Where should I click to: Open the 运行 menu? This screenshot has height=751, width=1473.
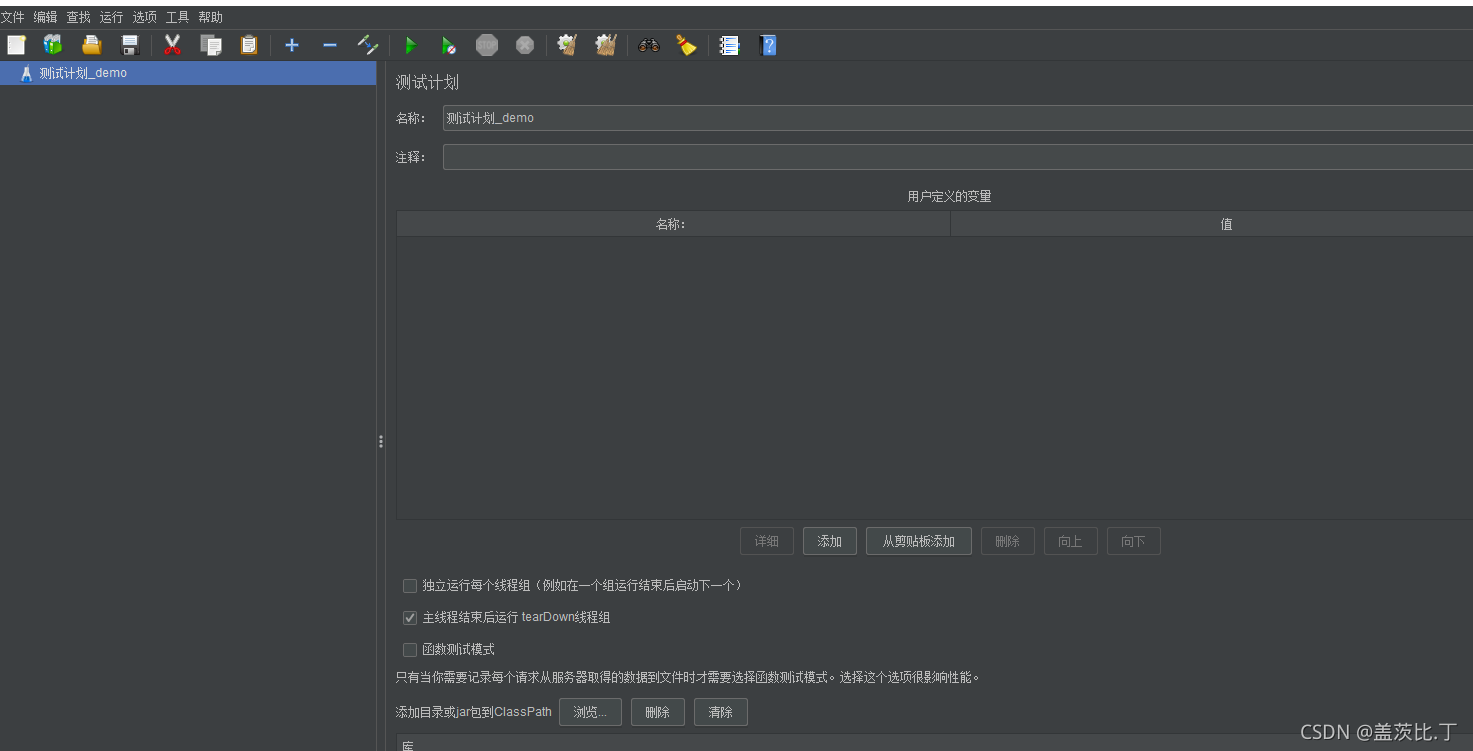(x=111, y=17)
